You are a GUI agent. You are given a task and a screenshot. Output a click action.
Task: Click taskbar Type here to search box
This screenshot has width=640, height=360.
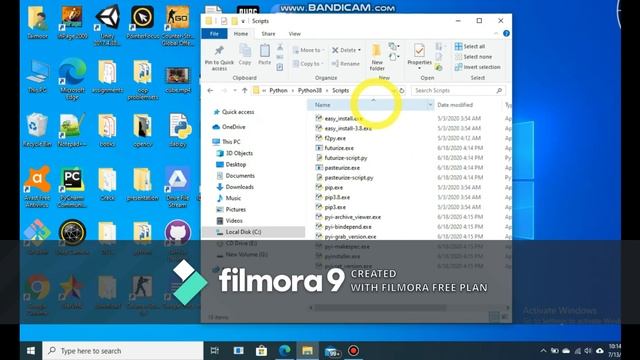(x=123, y=351)
